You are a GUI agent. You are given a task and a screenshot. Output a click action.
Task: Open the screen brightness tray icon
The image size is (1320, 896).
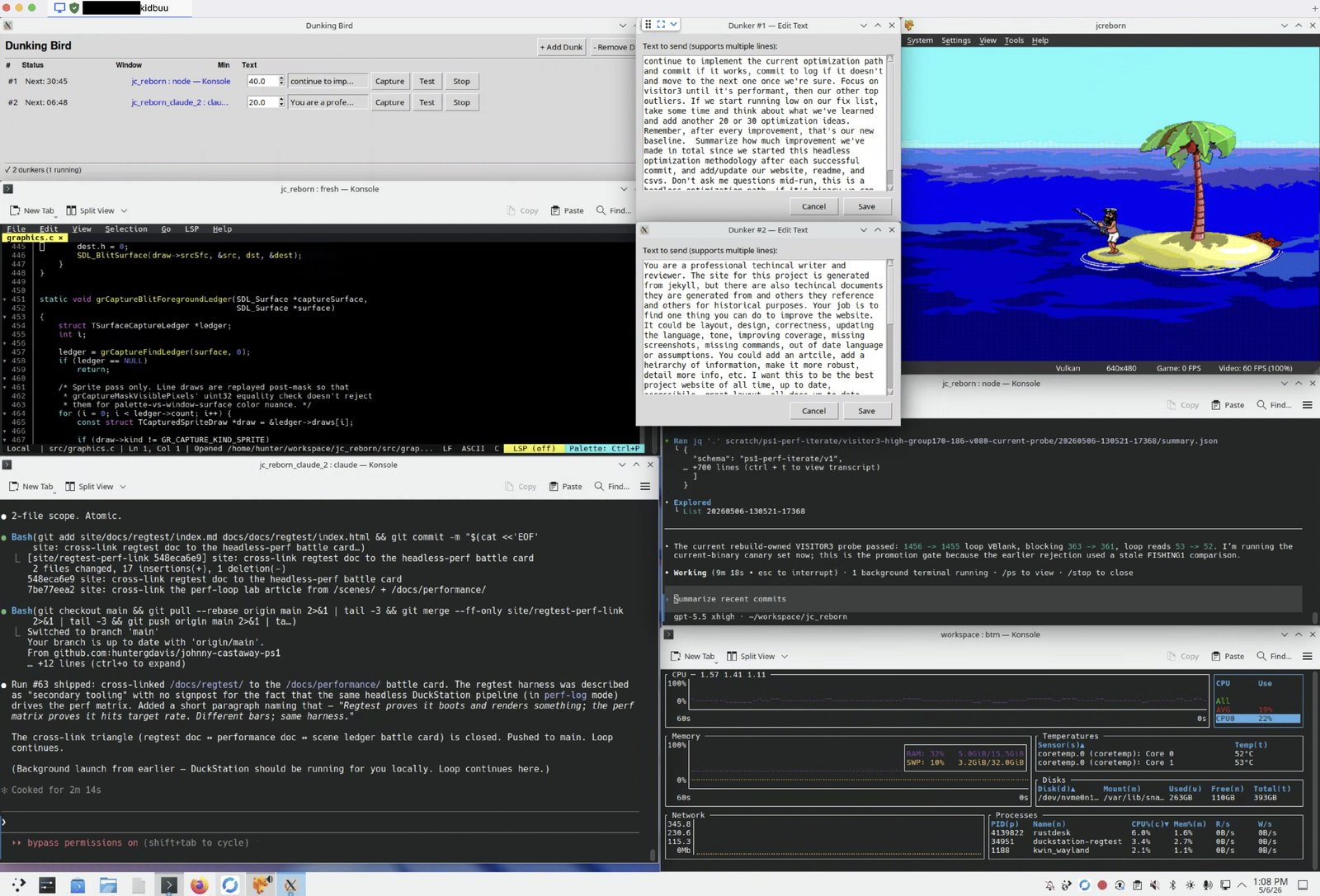point(1190,885)
